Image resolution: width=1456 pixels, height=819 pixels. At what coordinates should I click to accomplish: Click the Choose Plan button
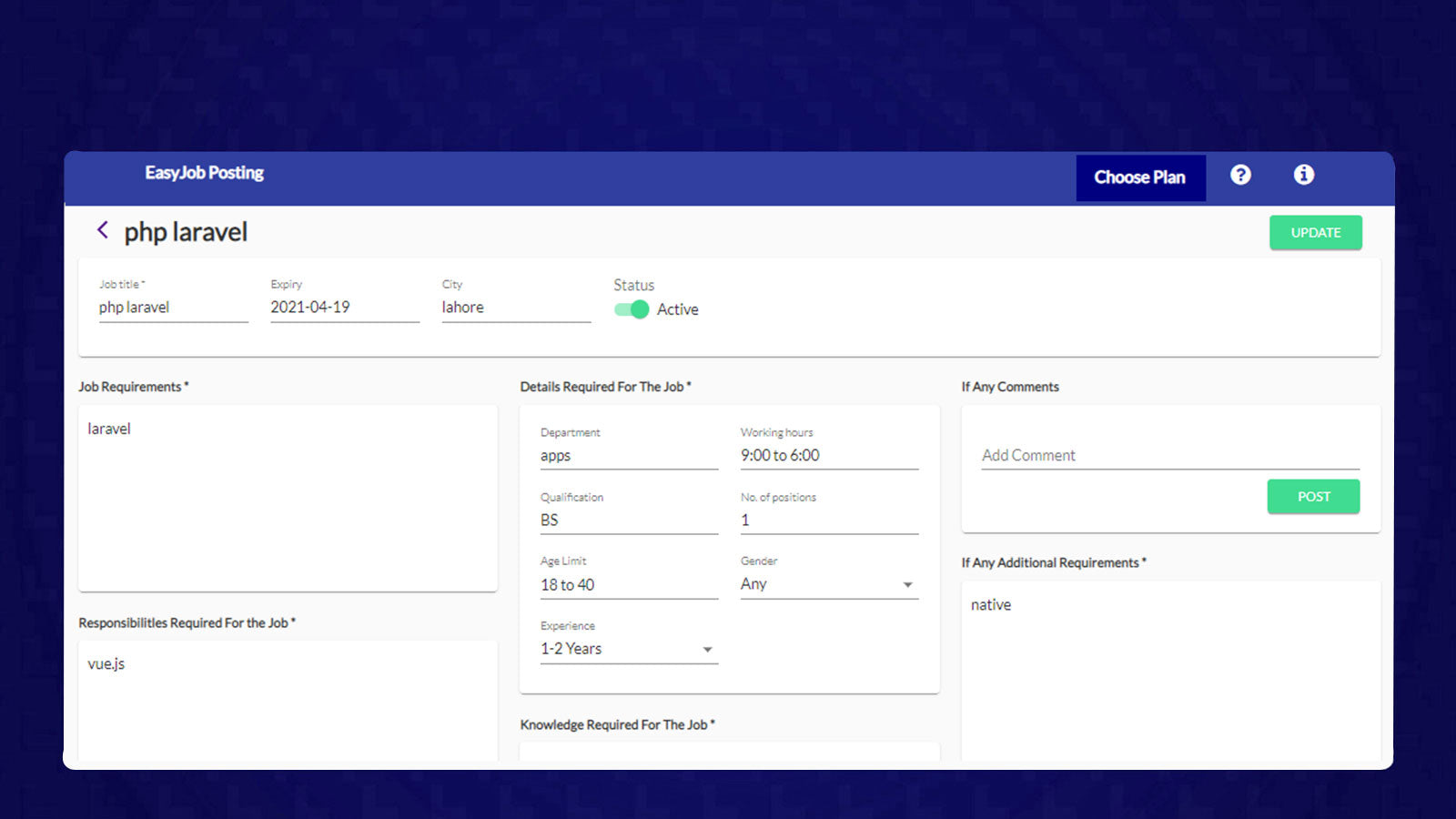[1139, 177]
